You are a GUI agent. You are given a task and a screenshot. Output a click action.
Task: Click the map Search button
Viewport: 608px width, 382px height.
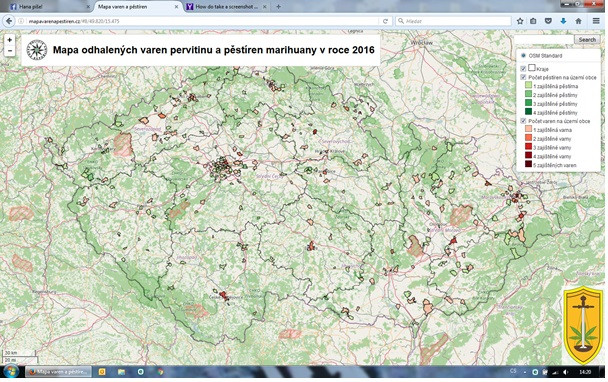[587, 40]
